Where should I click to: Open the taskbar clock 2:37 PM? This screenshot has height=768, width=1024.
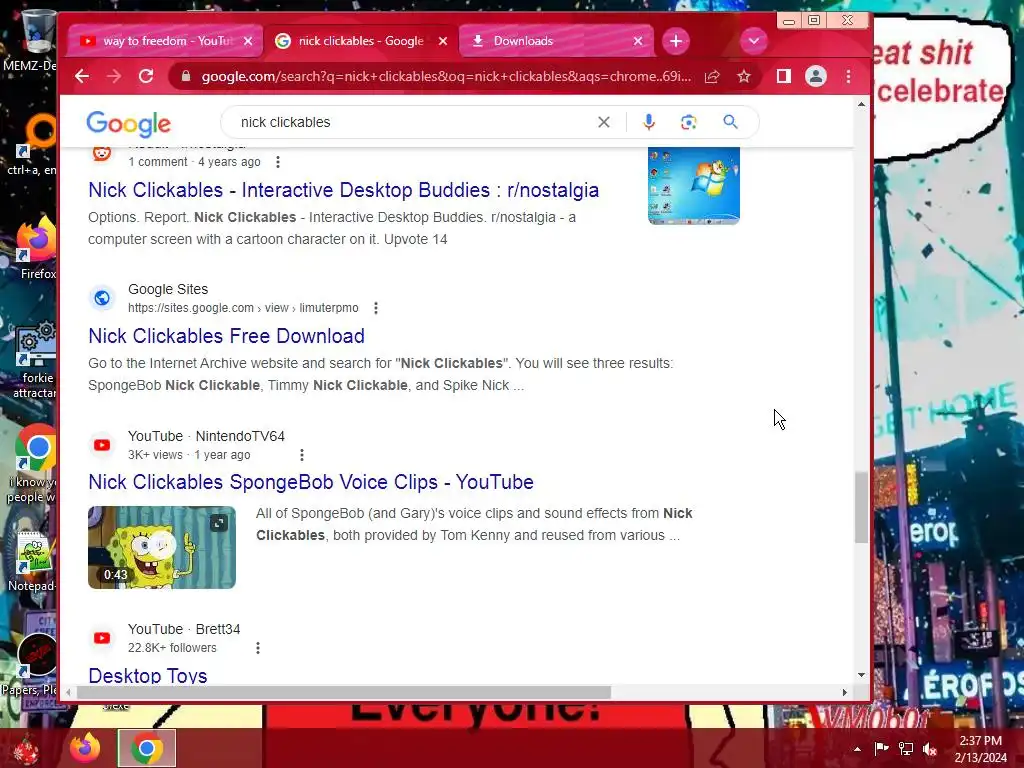click(x=980, y=748)
